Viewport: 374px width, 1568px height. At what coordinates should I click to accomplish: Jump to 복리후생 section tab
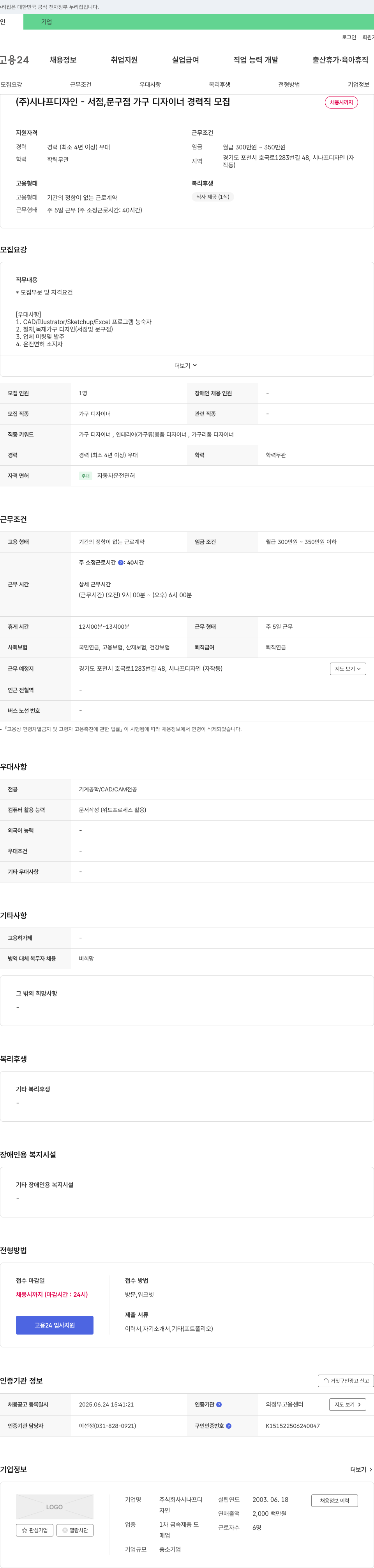click(219, 84)
